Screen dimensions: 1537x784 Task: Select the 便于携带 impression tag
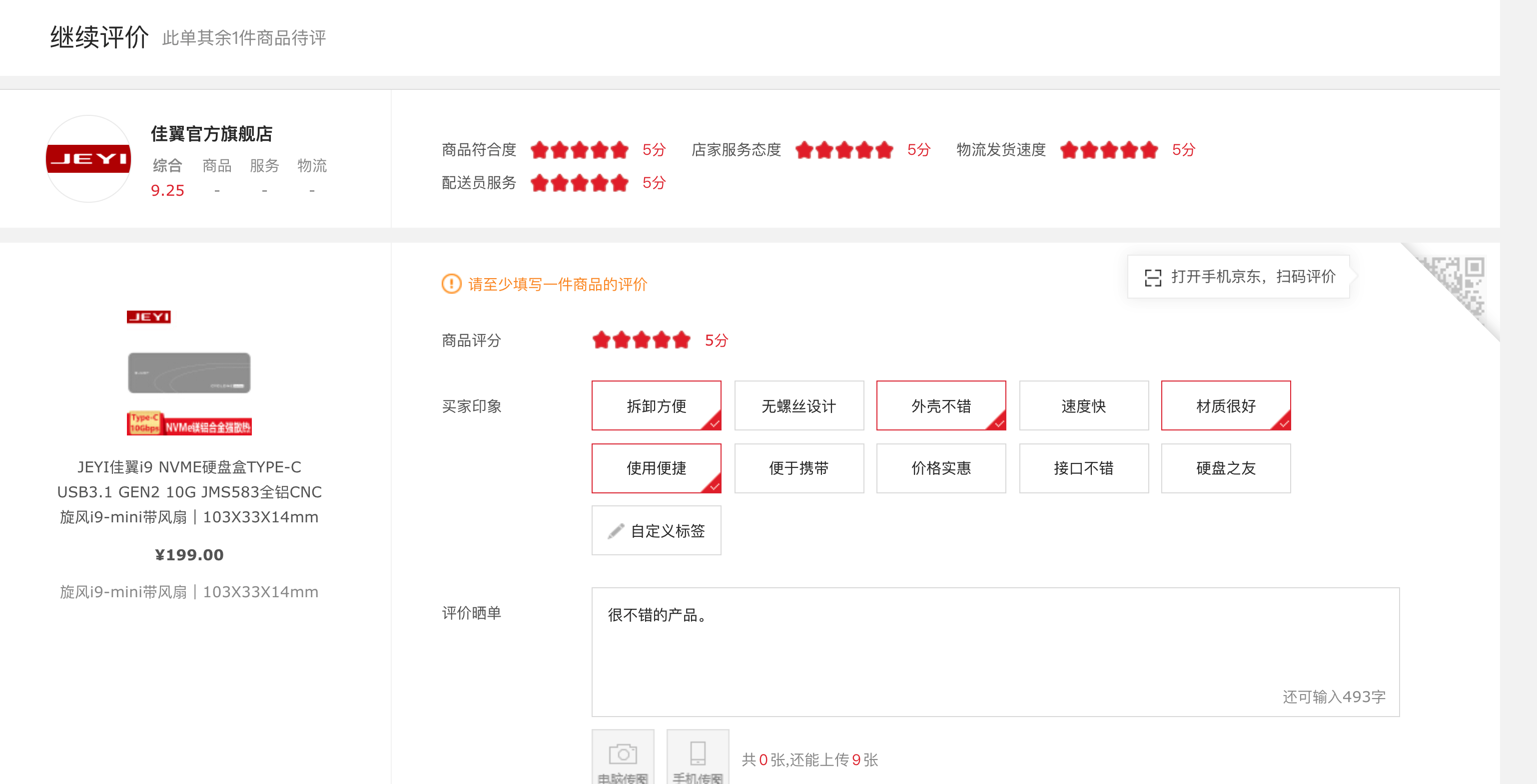pos(799,468)
